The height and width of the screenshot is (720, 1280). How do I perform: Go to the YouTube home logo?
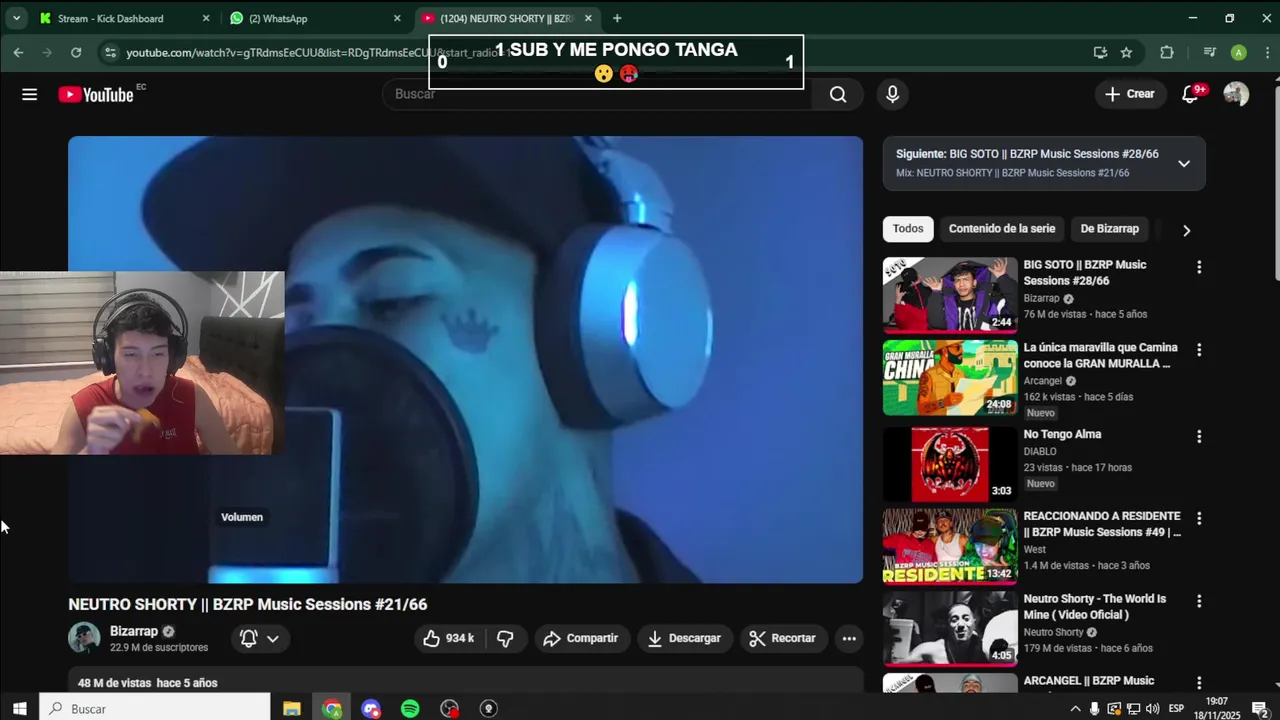tap(96, 94)
